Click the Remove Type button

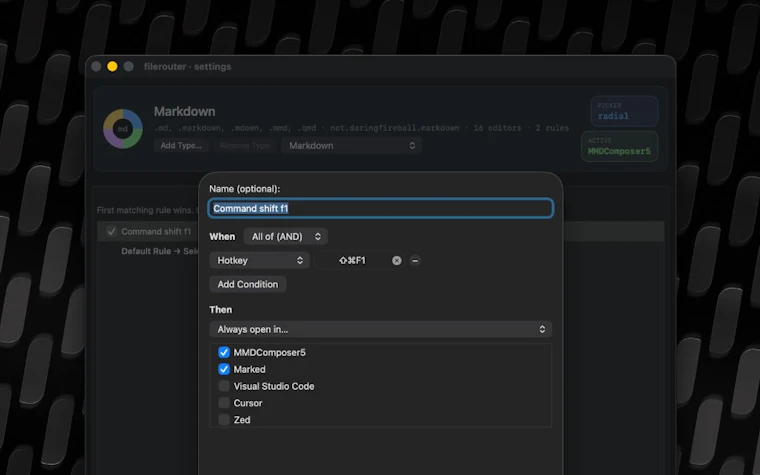pos(244,145)
